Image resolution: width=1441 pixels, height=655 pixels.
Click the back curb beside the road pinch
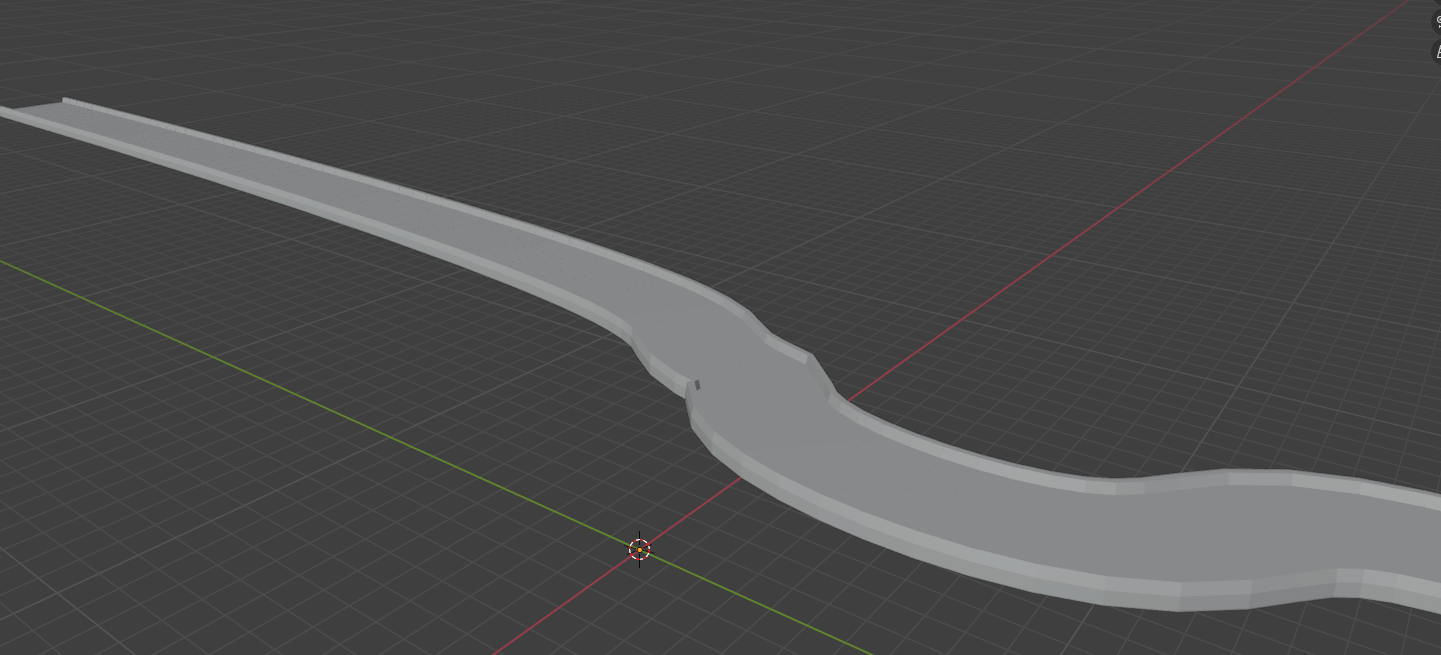790,350
